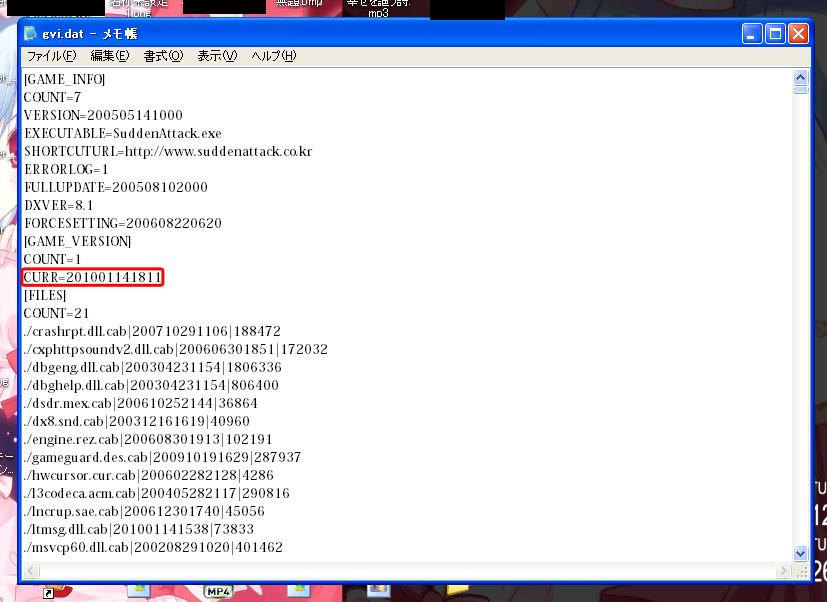827x602 pixels.
Task: Click the vertical scrollbar down arrow
Action: 800,553
